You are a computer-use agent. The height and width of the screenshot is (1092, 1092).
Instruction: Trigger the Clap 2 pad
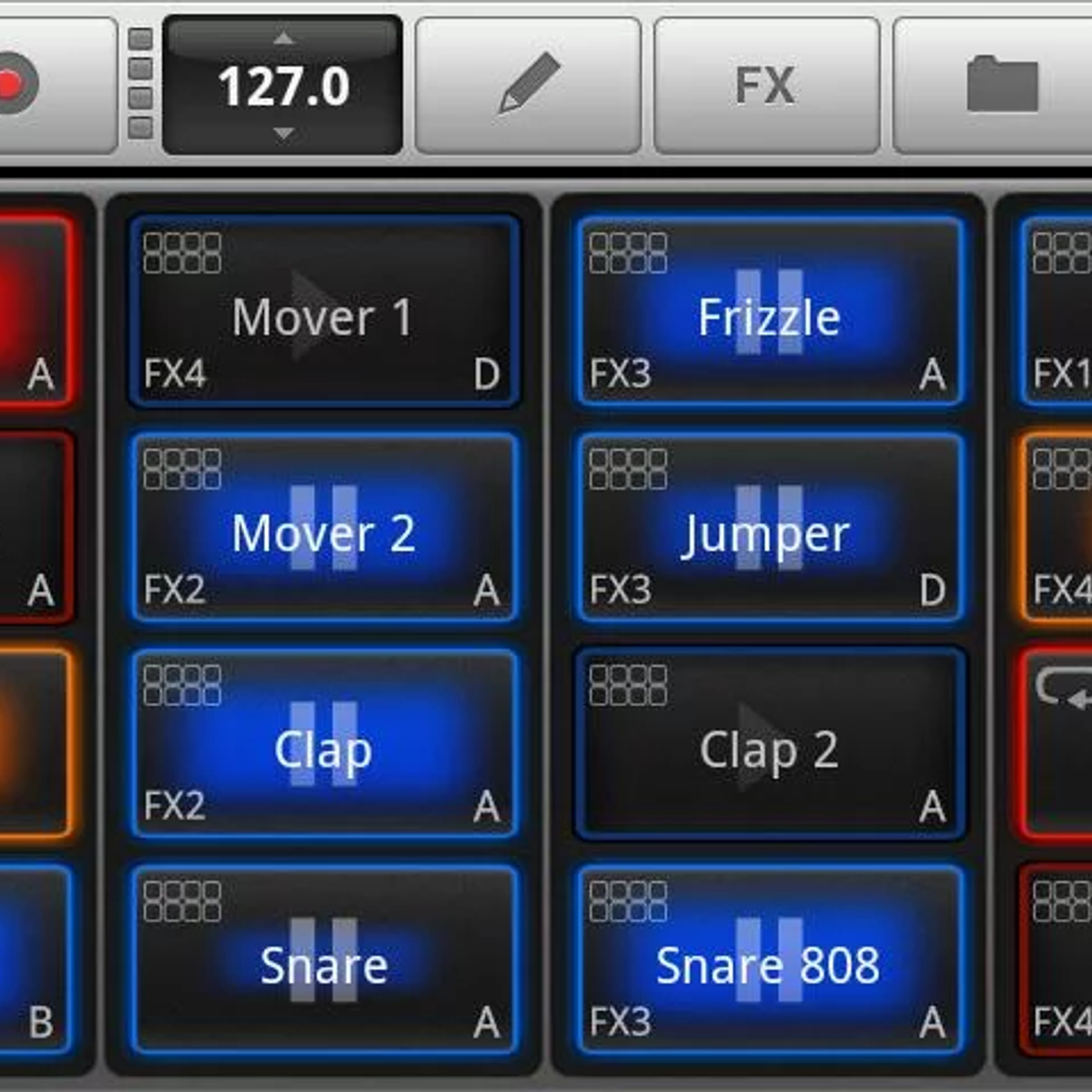click(x=770, y=743)
